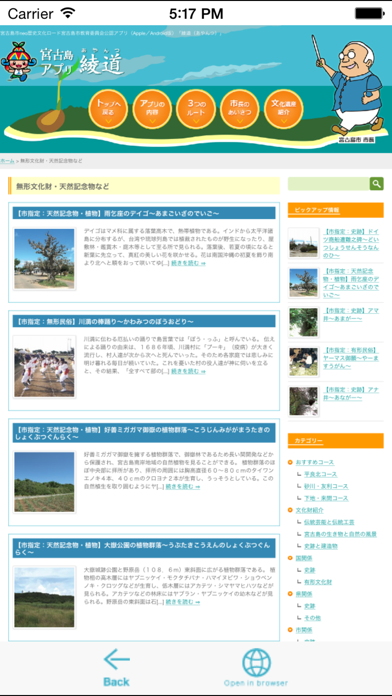Open page in browser globe icon

256,663
